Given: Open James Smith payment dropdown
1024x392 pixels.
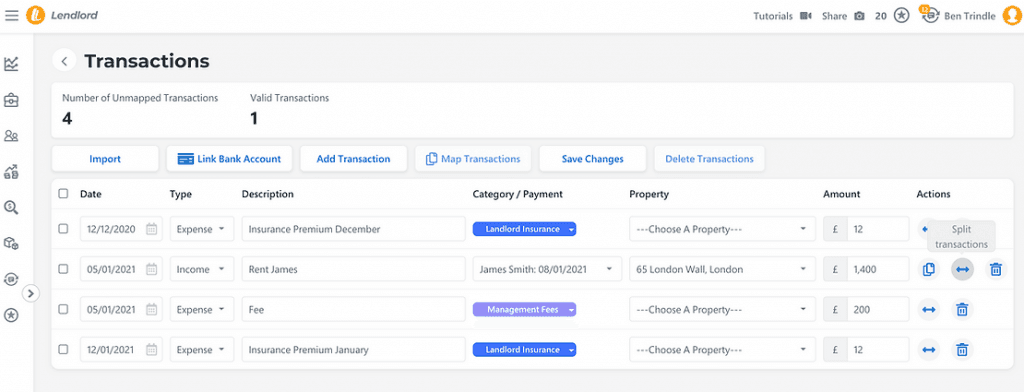Looking at the screenshot, I should [547, 269].
